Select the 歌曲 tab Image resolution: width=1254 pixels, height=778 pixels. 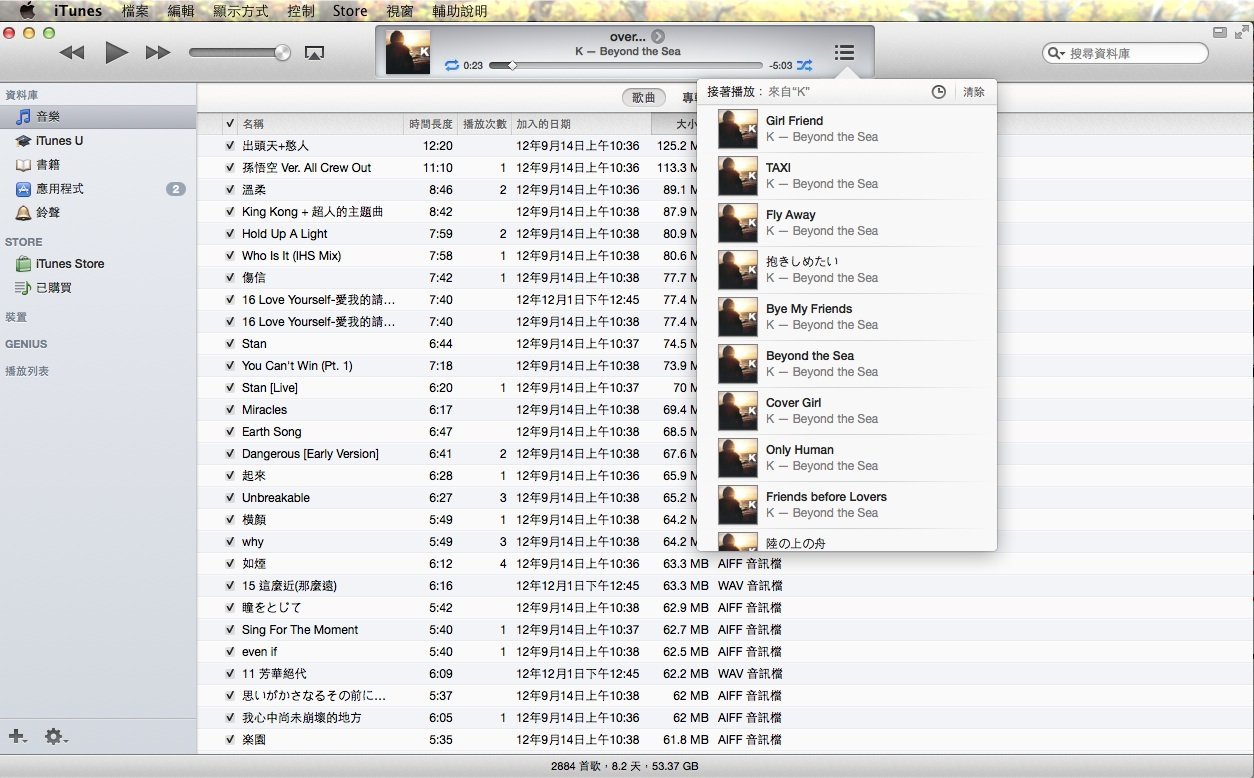644,98
